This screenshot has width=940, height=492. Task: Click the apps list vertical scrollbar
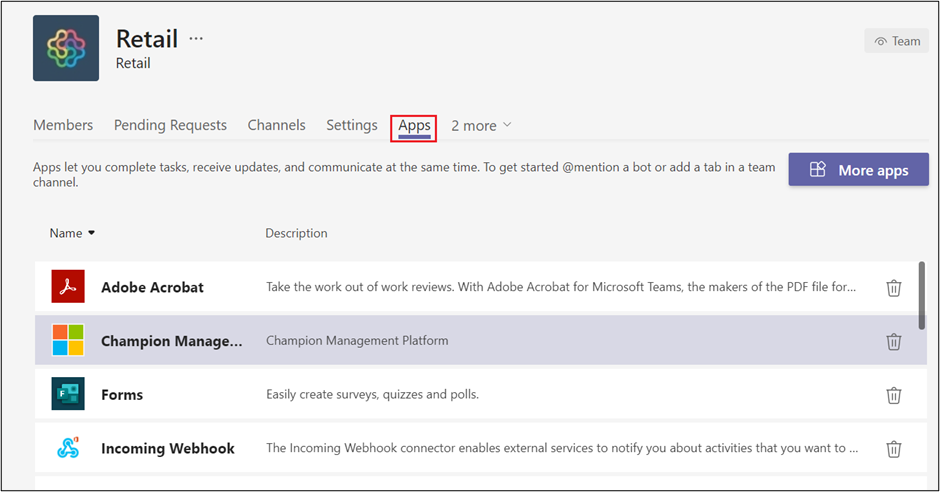921,295
